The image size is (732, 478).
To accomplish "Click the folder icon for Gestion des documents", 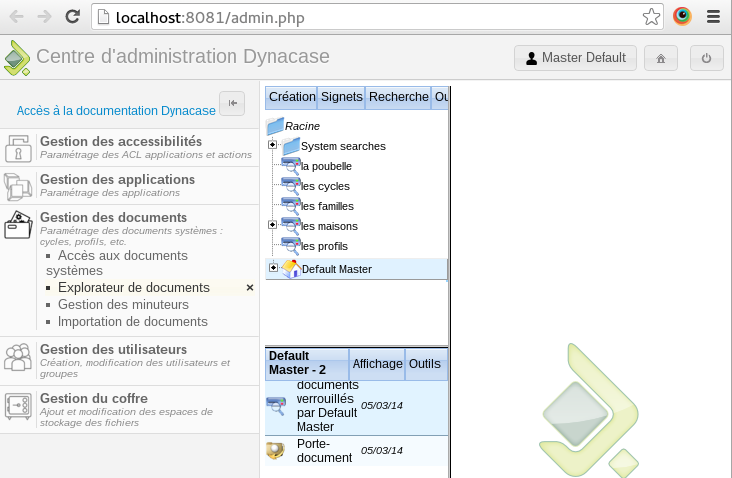I will point(18,225).
